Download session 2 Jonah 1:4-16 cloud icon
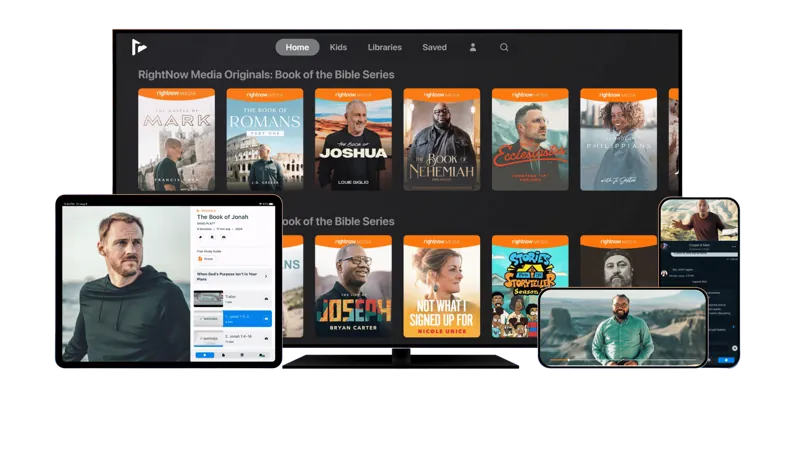Image resolution: width=800 pixels, height=450 pixels. (x=266, y=338)
